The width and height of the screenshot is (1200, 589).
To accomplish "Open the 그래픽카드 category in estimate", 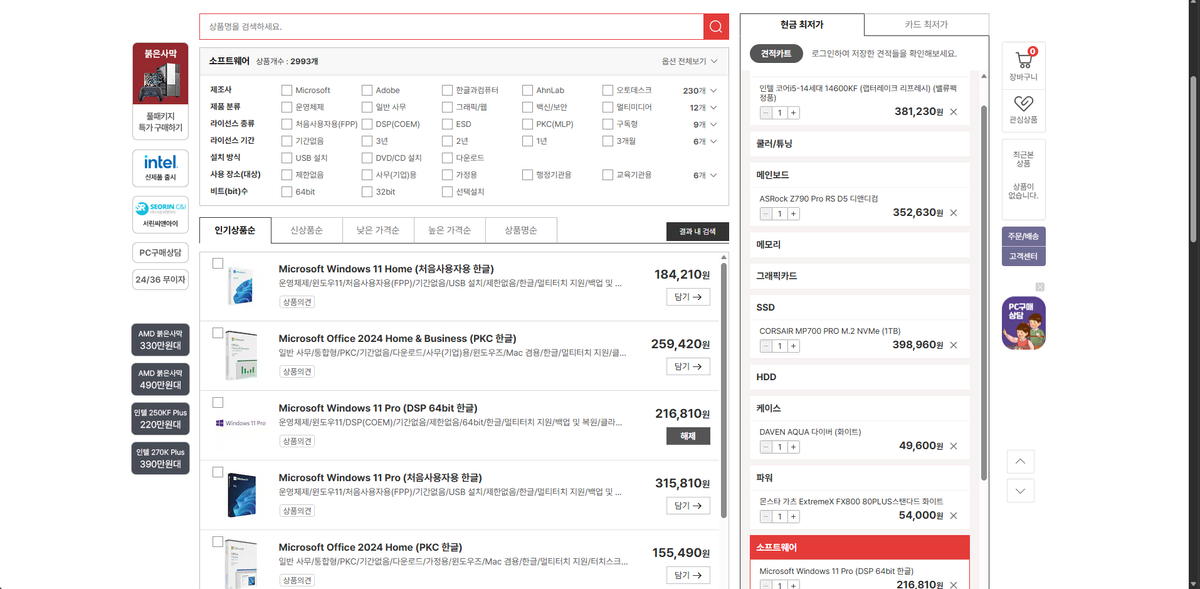I will click(x=860, y=275).
